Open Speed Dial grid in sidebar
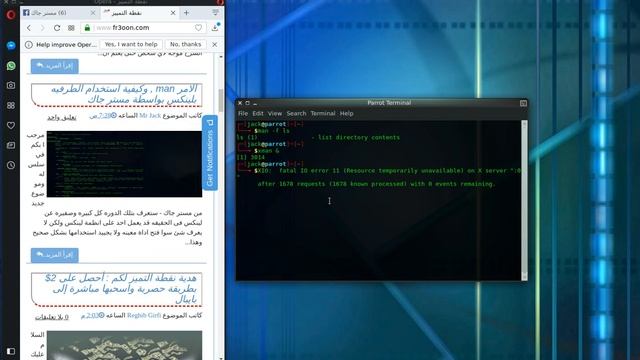This screenshot has height=360, width=640. tap(11, 105)
